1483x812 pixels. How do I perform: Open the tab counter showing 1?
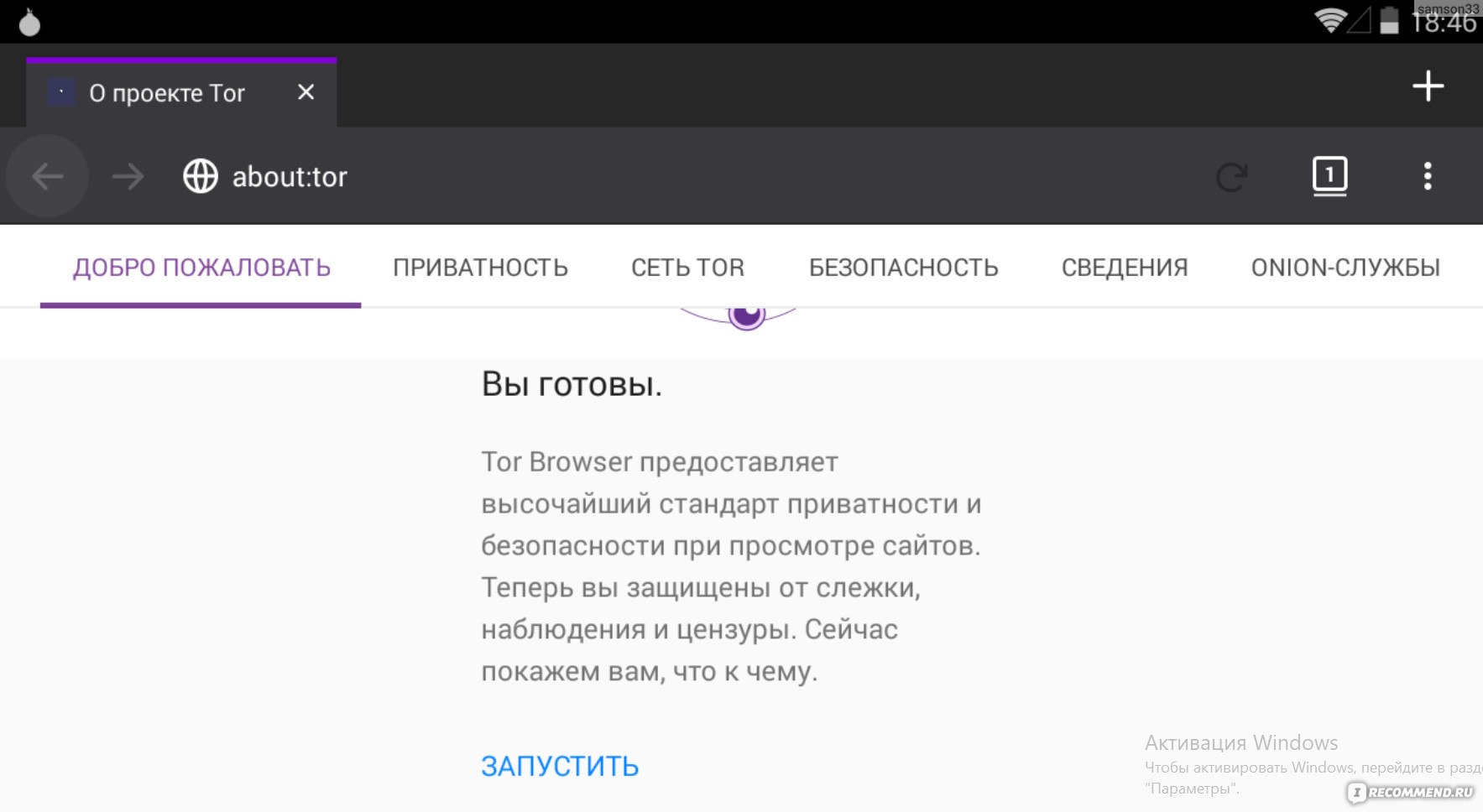[1329, 176]
